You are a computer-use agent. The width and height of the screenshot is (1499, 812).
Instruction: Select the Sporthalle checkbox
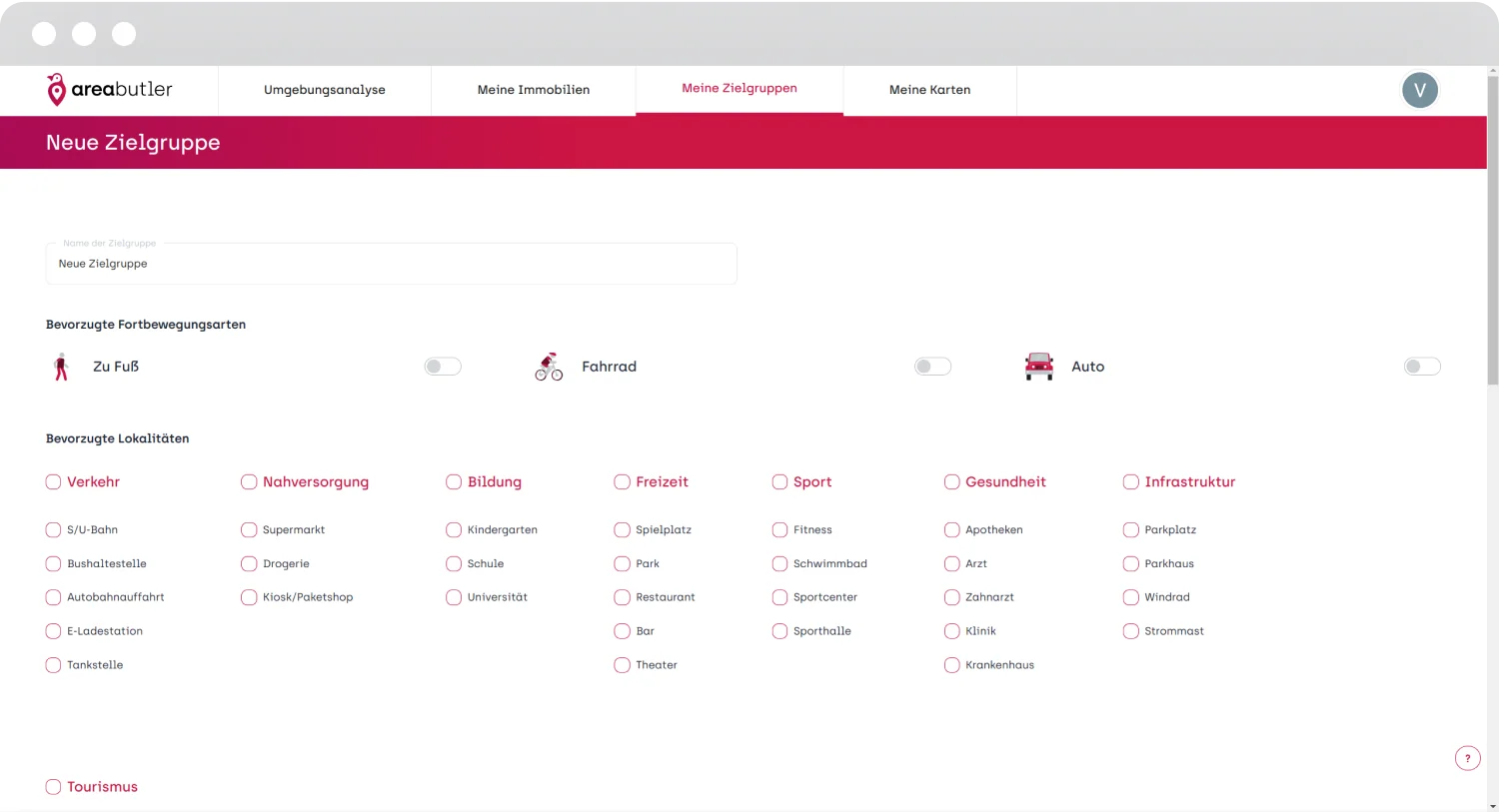[779, 631]
